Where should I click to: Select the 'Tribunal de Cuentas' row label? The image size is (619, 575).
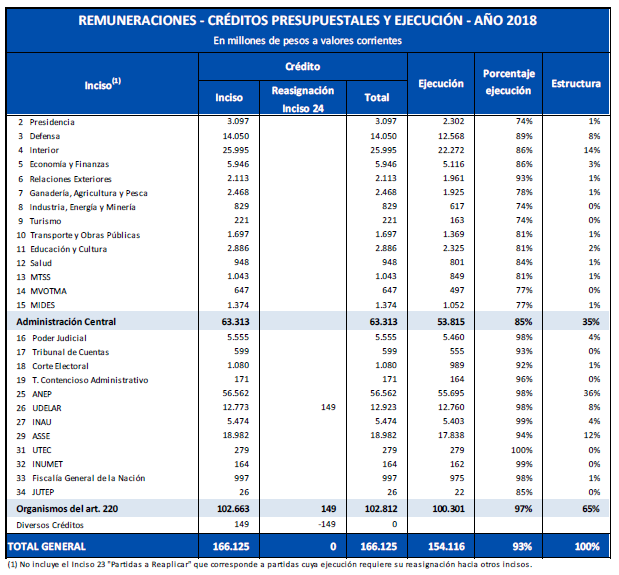click(71, 352)
